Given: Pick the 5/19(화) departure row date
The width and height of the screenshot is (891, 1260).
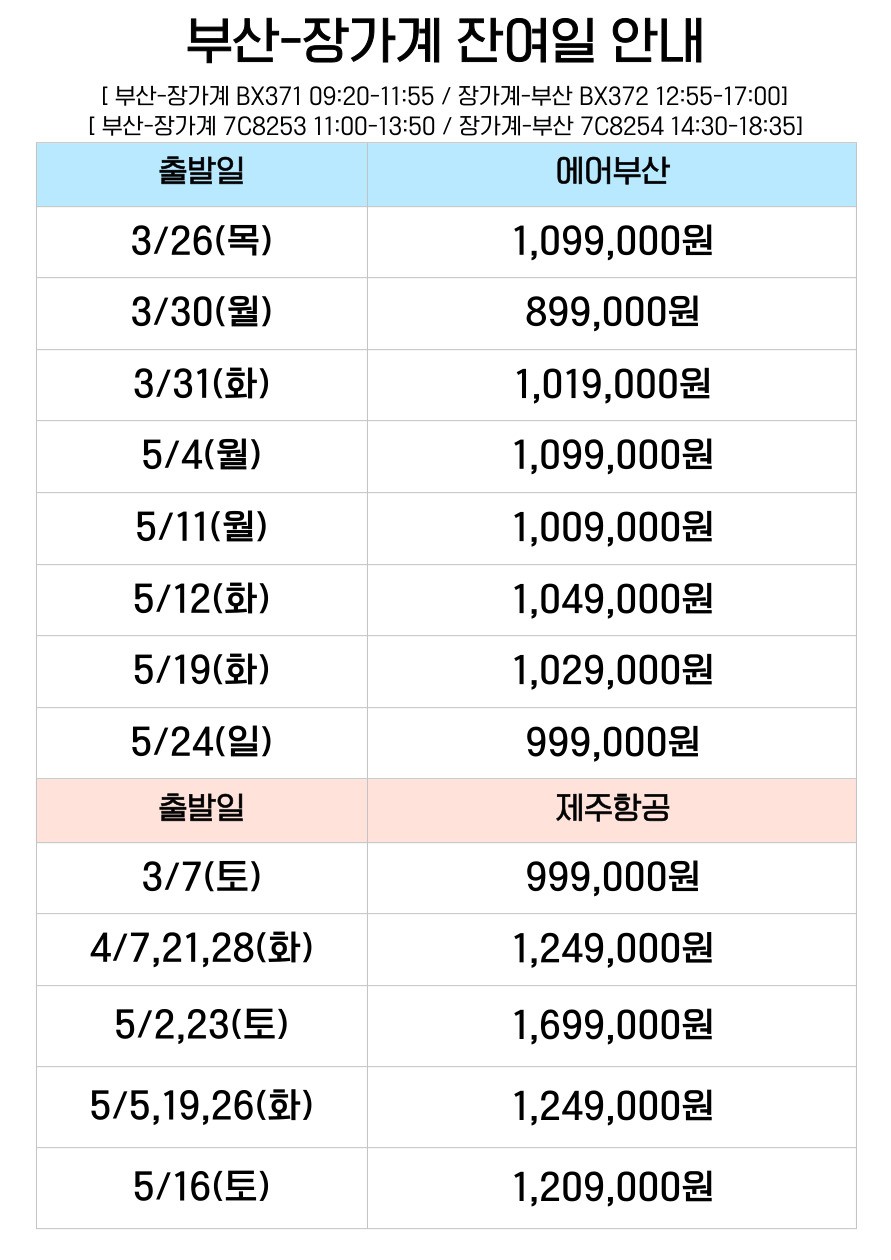Looking at the screenshot, I should pos(201,670).
